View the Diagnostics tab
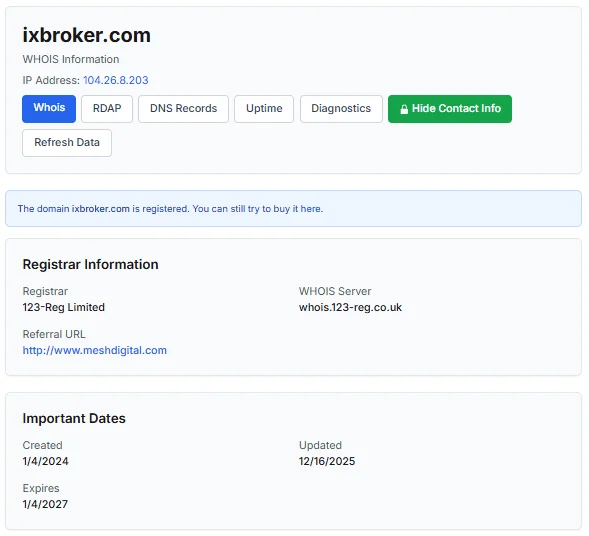Viewport: 589px width, 536px height. pyautogui.click(x=341, y=109)
